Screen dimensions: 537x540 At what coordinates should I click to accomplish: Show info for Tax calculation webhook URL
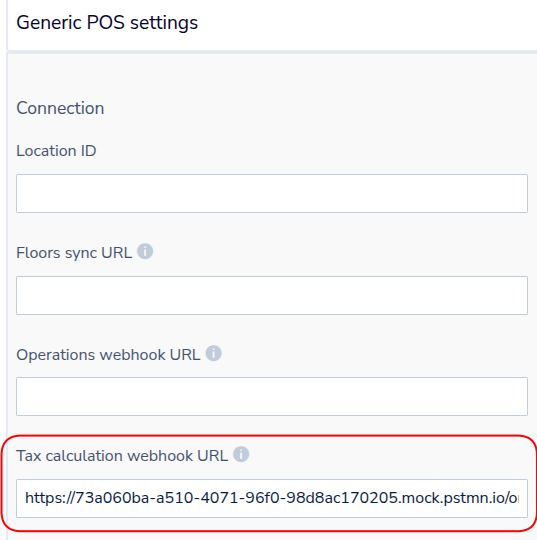[241, 454]
